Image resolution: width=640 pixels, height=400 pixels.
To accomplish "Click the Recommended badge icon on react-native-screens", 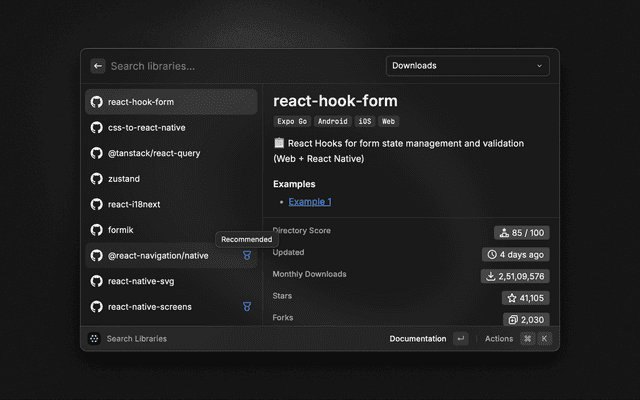I will (x=247, y=307).
